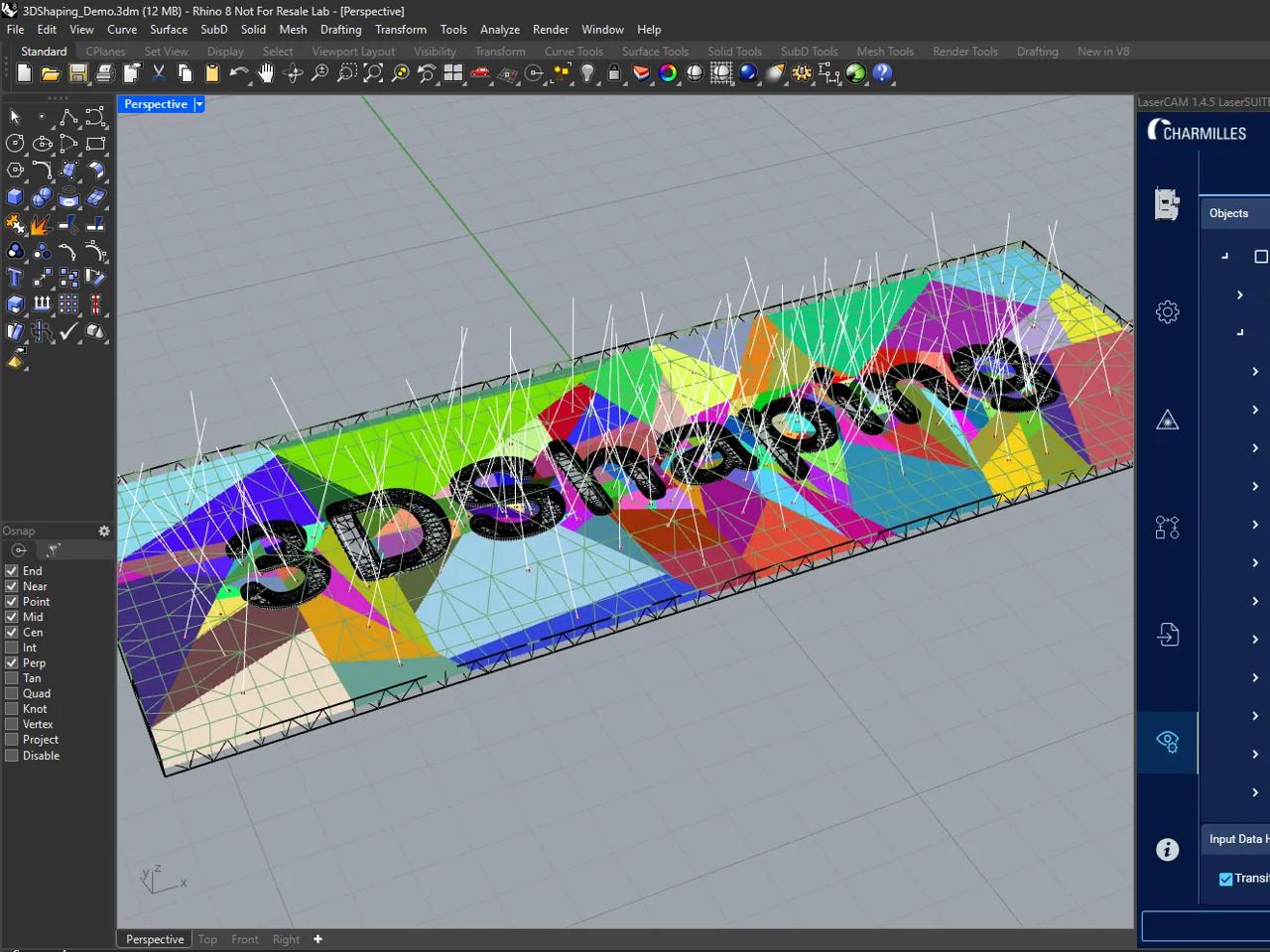Screen dimensions: 1270x952
Task: Disable the End osnap checkbox
Action: 12,571
